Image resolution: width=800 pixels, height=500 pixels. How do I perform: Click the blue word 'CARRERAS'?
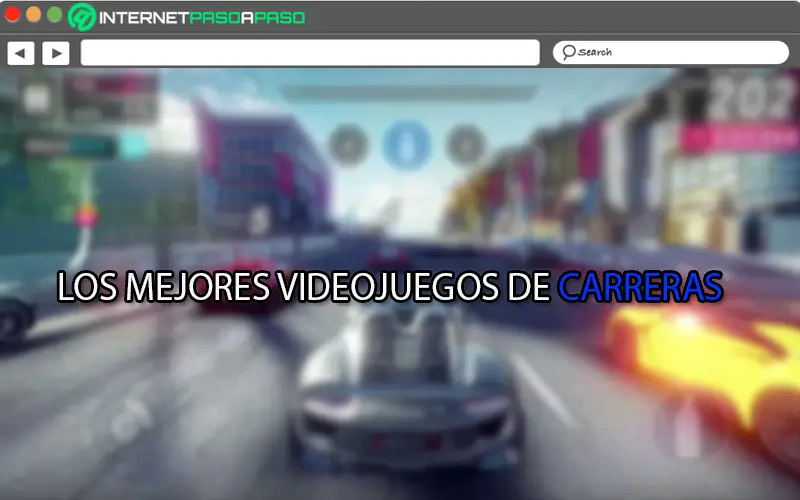pos(640,287)
